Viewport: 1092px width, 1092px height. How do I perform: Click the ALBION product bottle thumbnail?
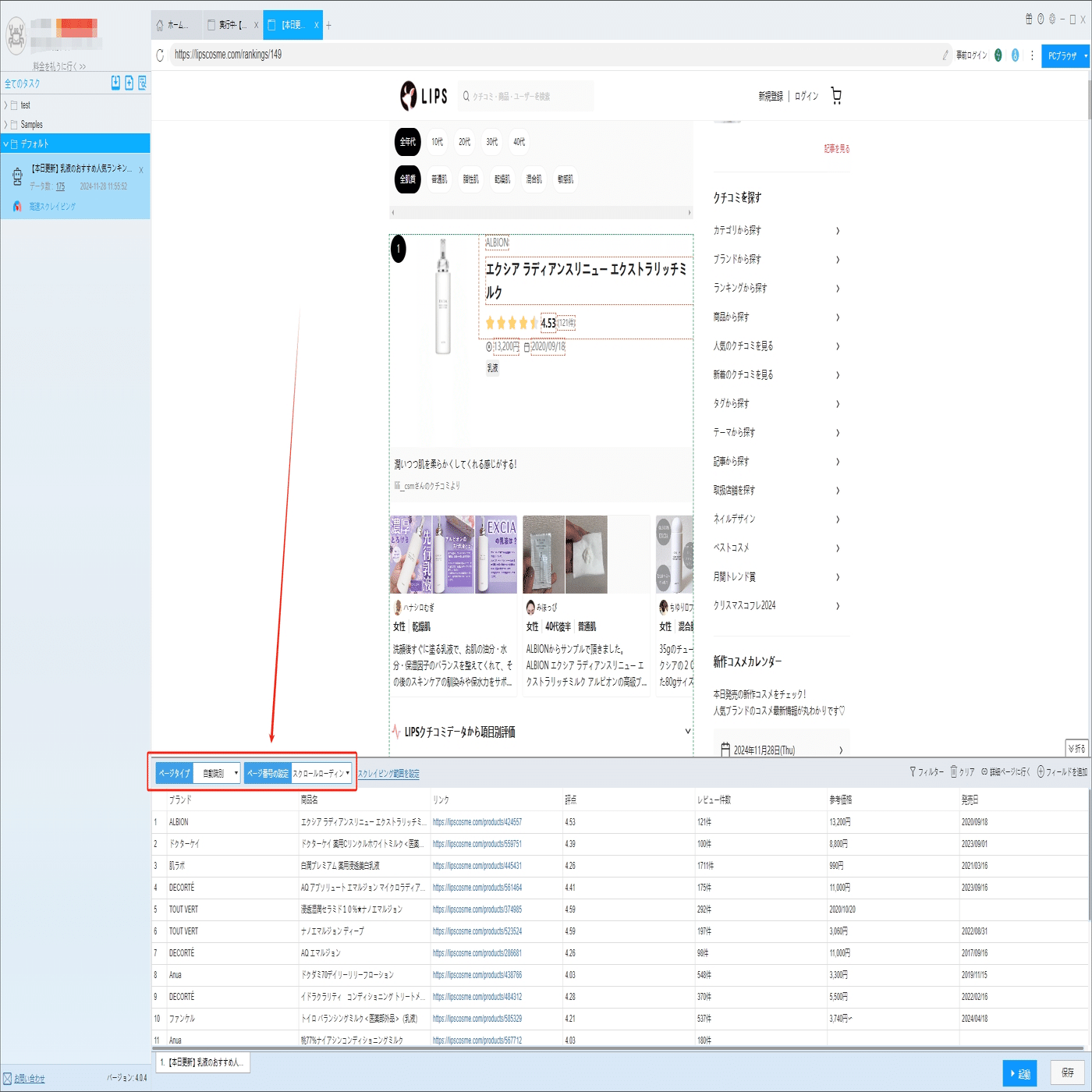(x=443, y=296)
